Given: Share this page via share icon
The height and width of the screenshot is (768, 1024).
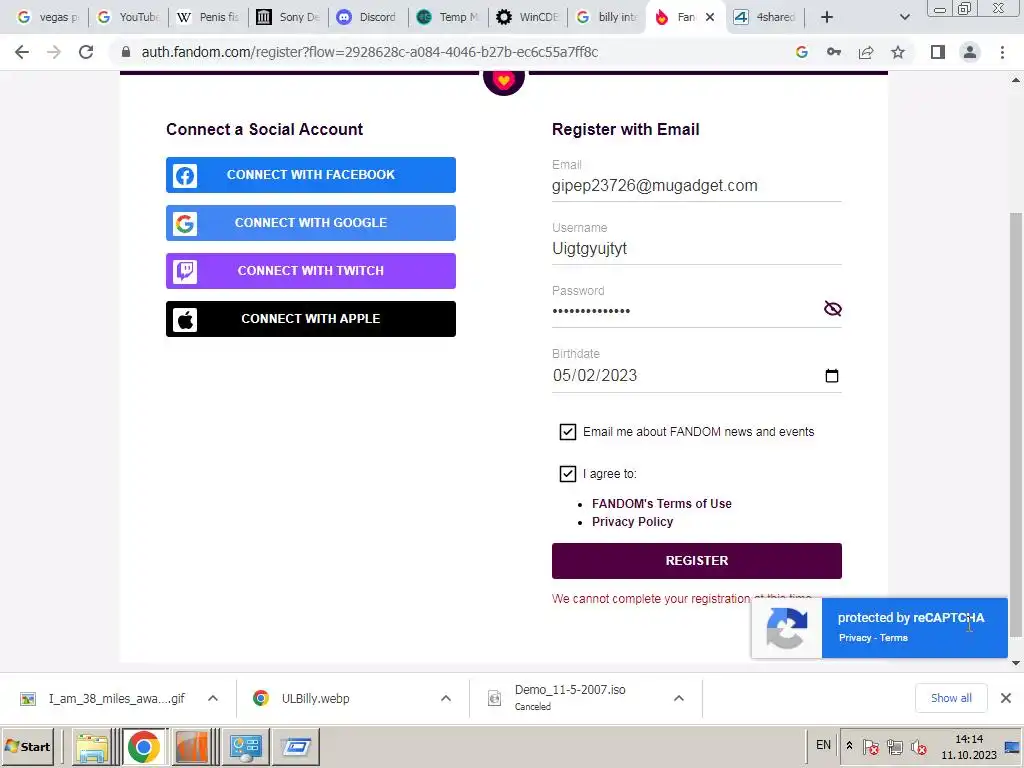Looking at the screenshot, I should pyautogui.click(x=866, y=52).
